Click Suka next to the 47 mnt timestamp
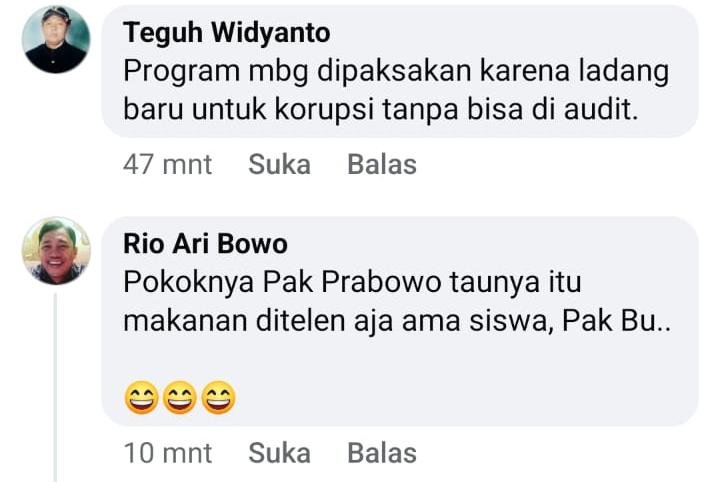The height and width of the screenshot is (482, 720). 279,164
